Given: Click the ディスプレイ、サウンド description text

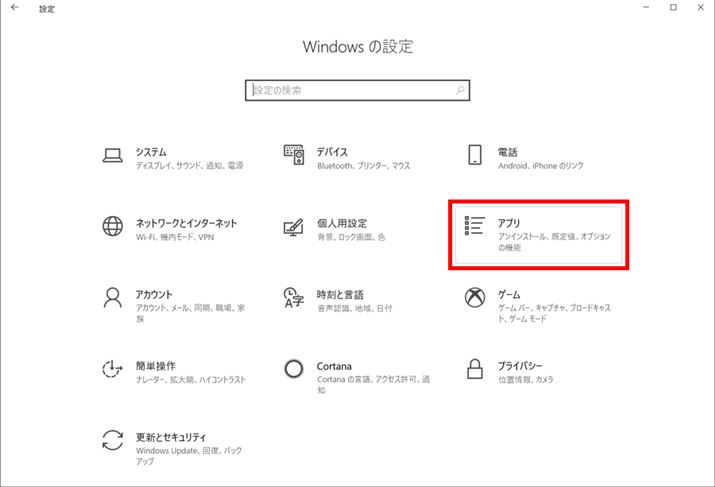Looking at the screenshot, I should click(190, 166).
